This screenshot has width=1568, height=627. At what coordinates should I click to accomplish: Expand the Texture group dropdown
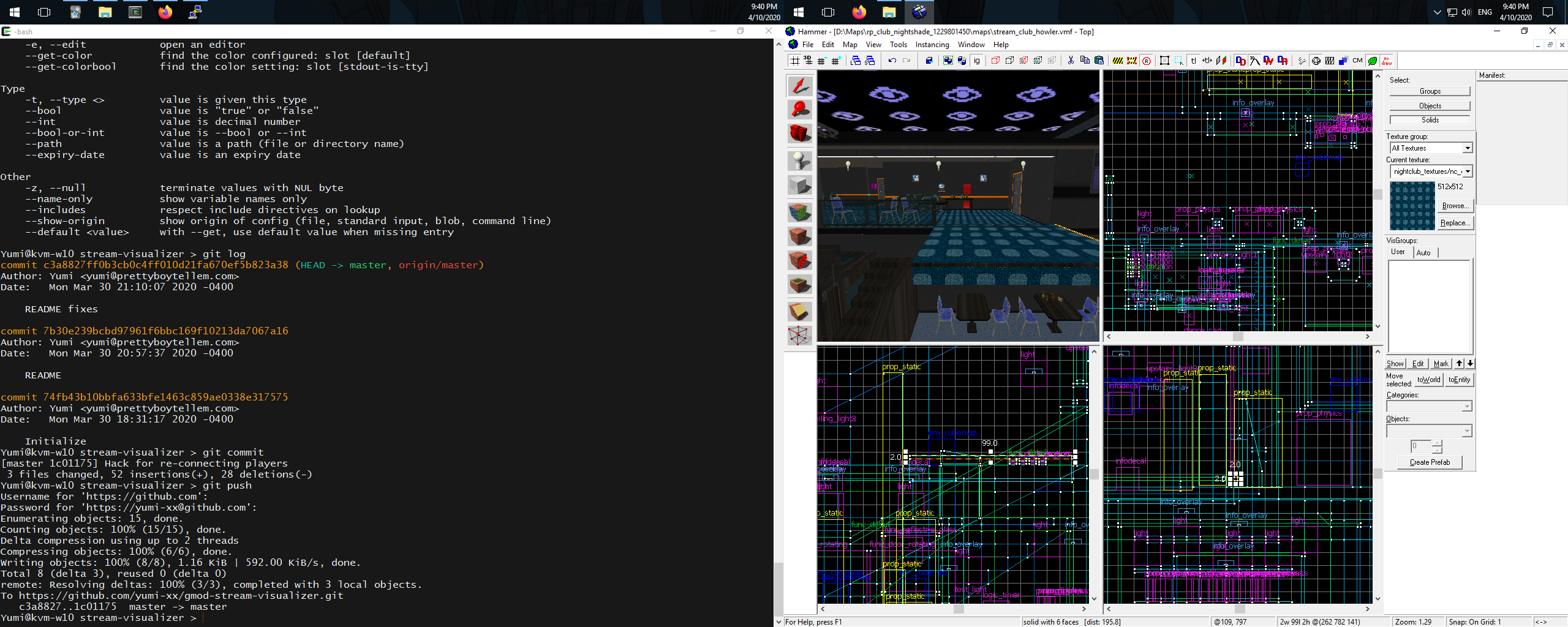click(1467, 148)
